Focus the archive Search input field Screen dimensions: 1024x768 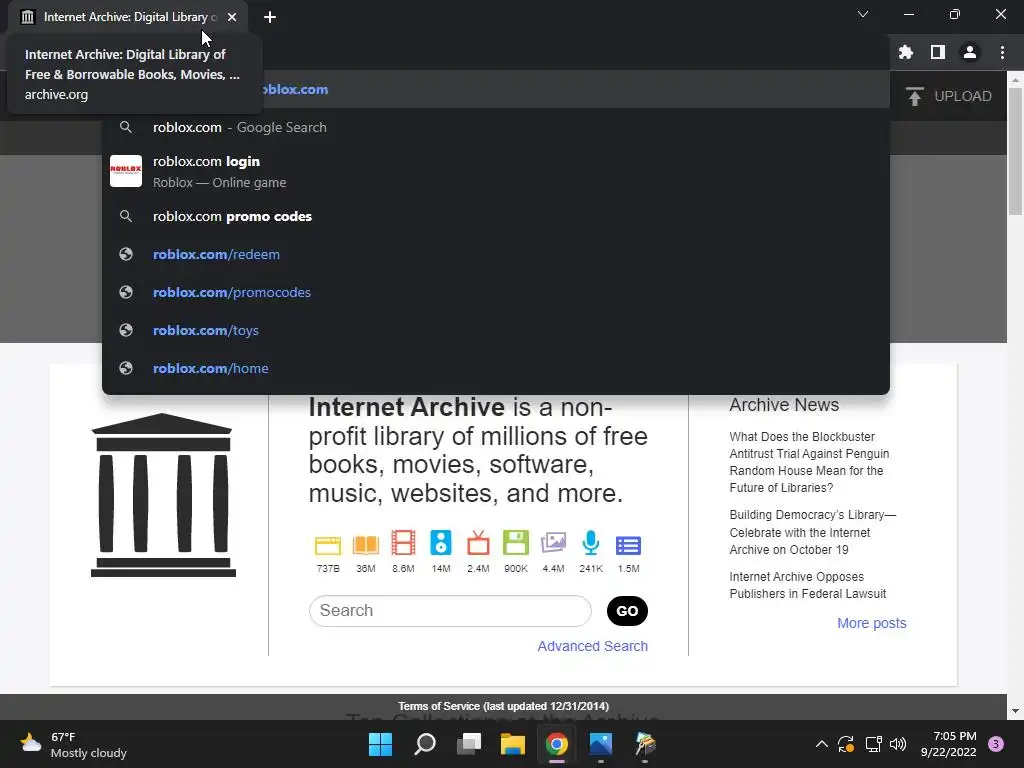[x=450, y=611]
